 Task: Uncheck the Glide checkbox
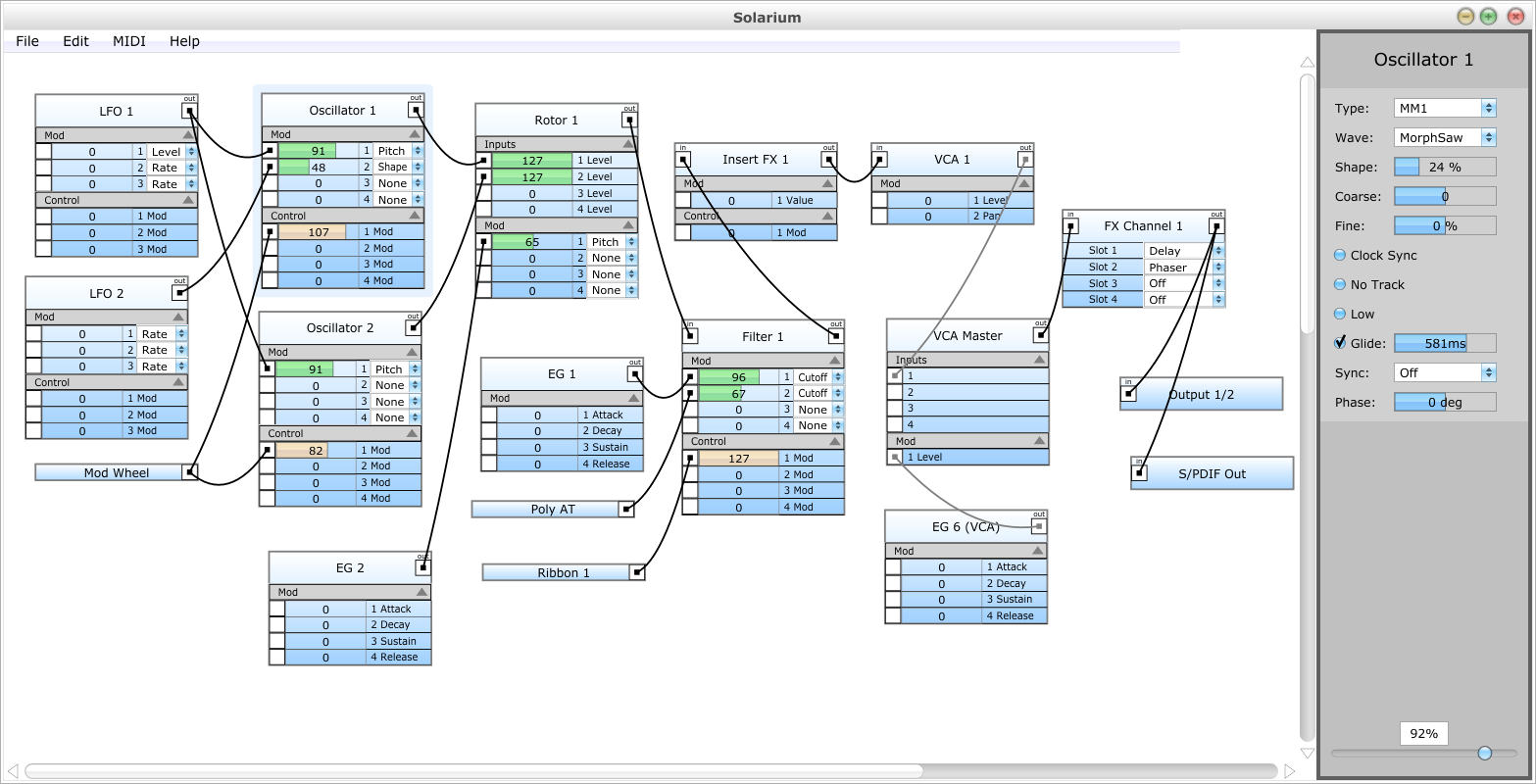1340,343
